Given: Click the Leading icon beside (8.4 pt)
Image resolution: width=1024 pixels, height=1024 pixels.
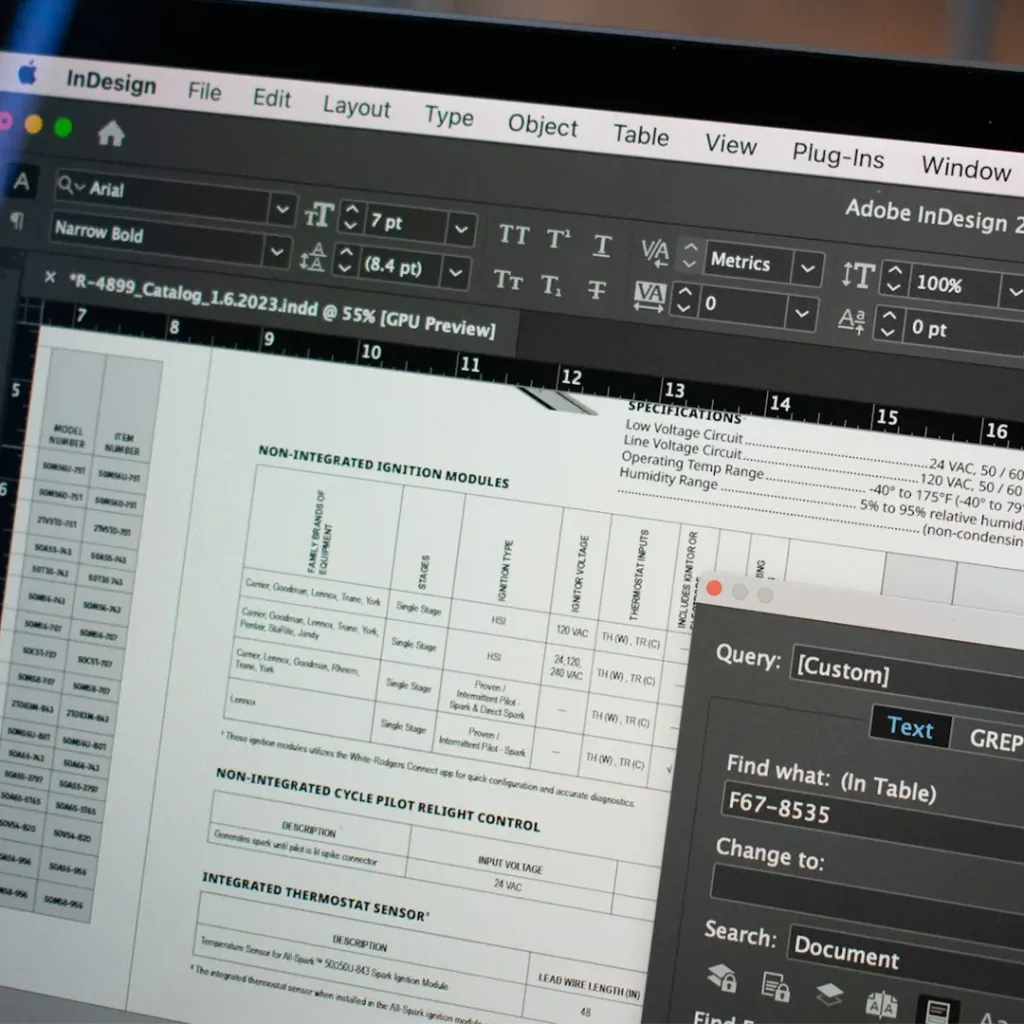Looking at the screenshot, I should pyautogui.click(x=313, y=257).
